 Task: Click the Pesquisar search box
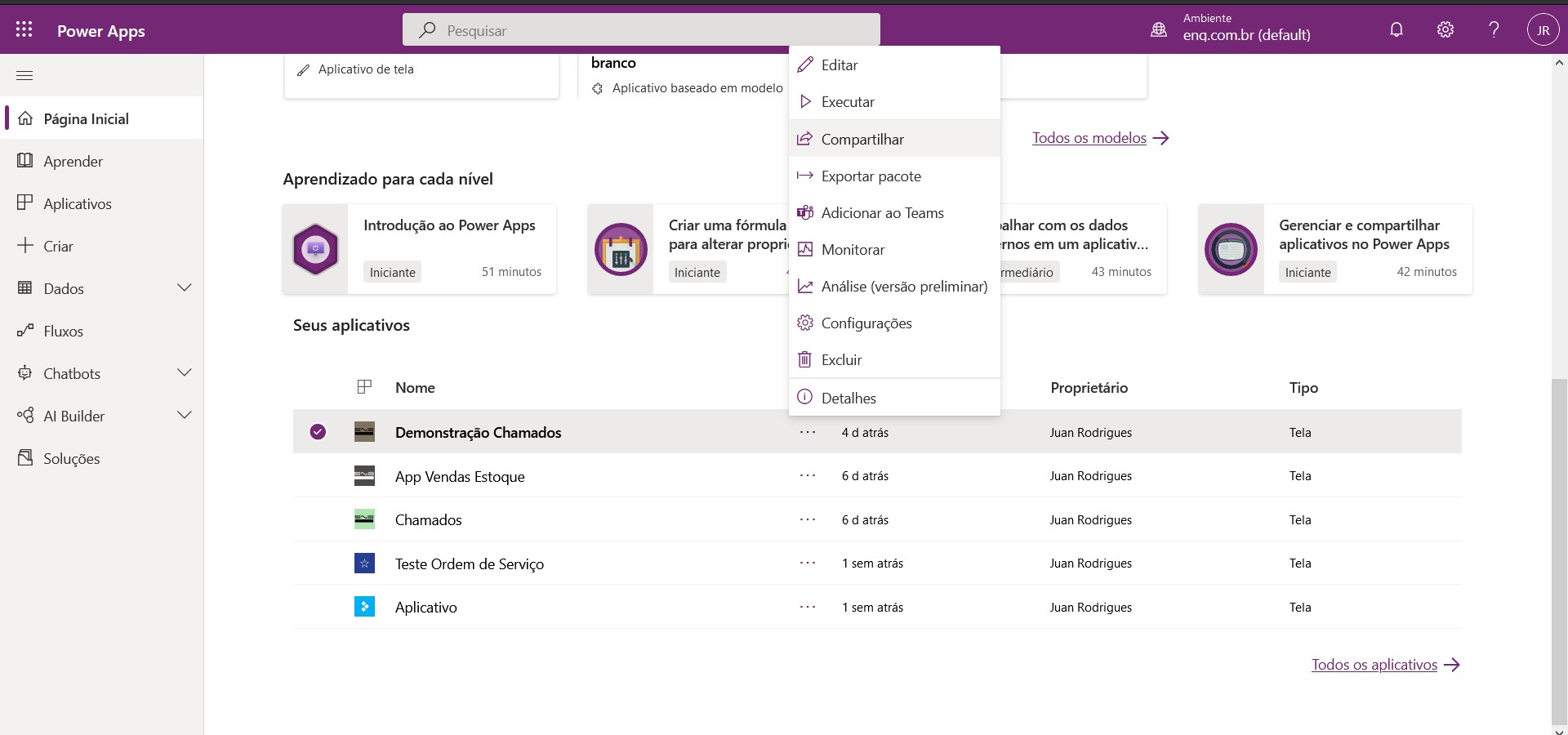pyautogui.click(x=641, y=30)
